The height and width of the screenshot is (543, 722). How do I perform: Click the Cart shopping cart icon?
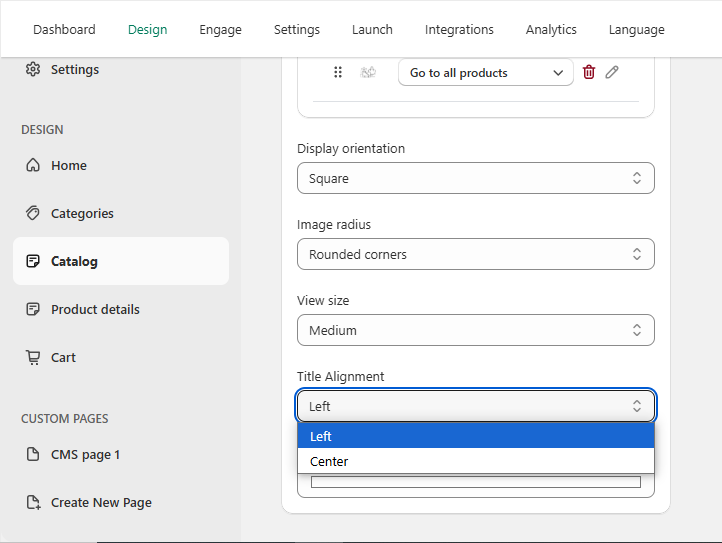tap(33, 357)
